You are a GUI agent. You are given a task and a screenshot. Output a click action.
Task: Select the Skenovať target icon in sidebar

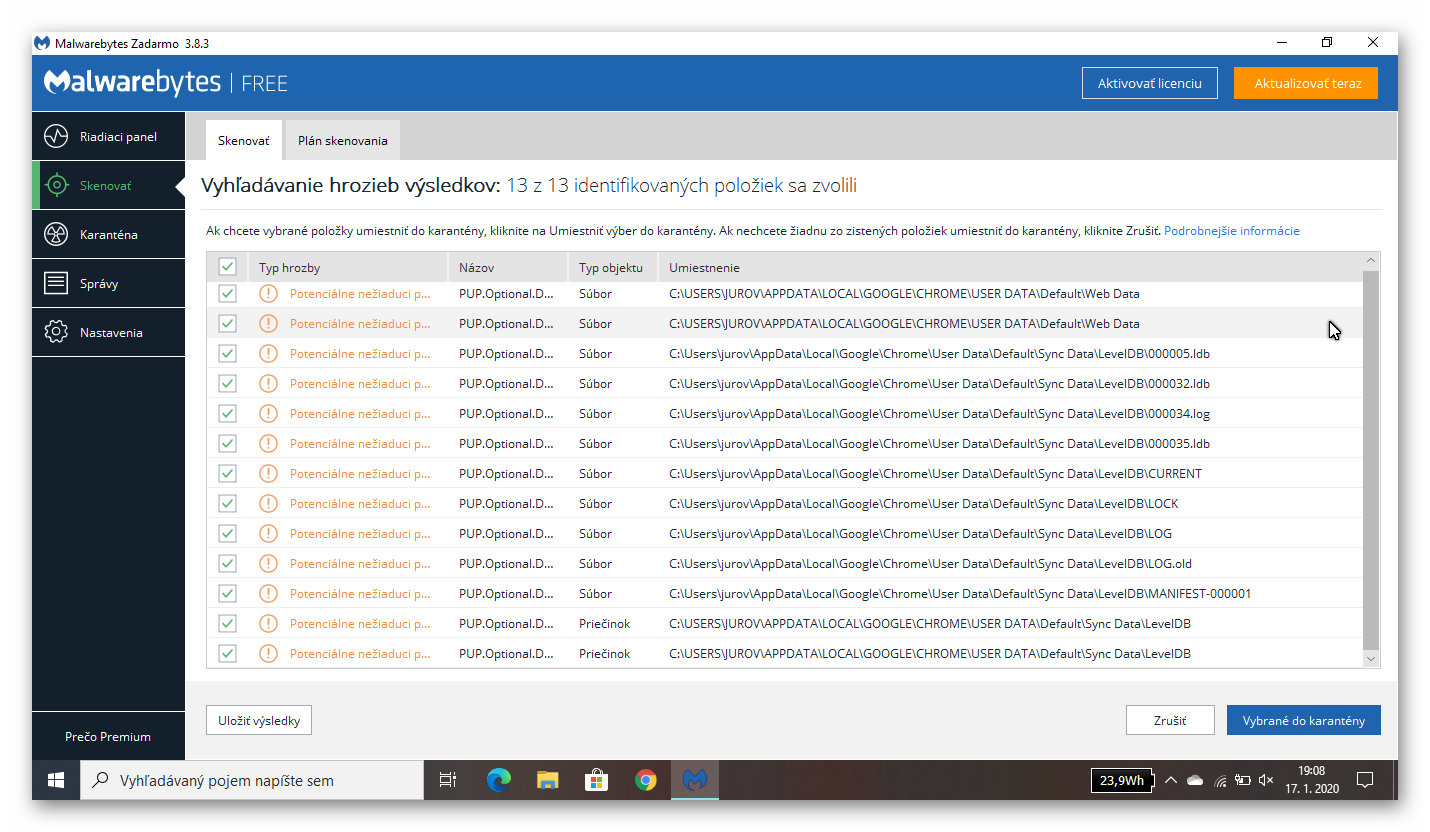[x=56, y=185]
